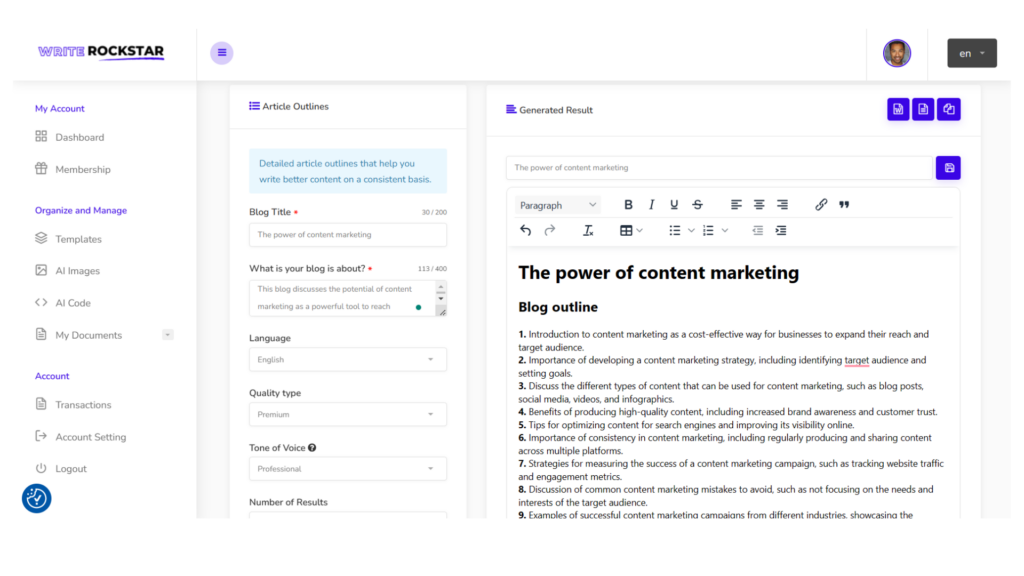Add a blockquote with the quote icon

[844, 205]
